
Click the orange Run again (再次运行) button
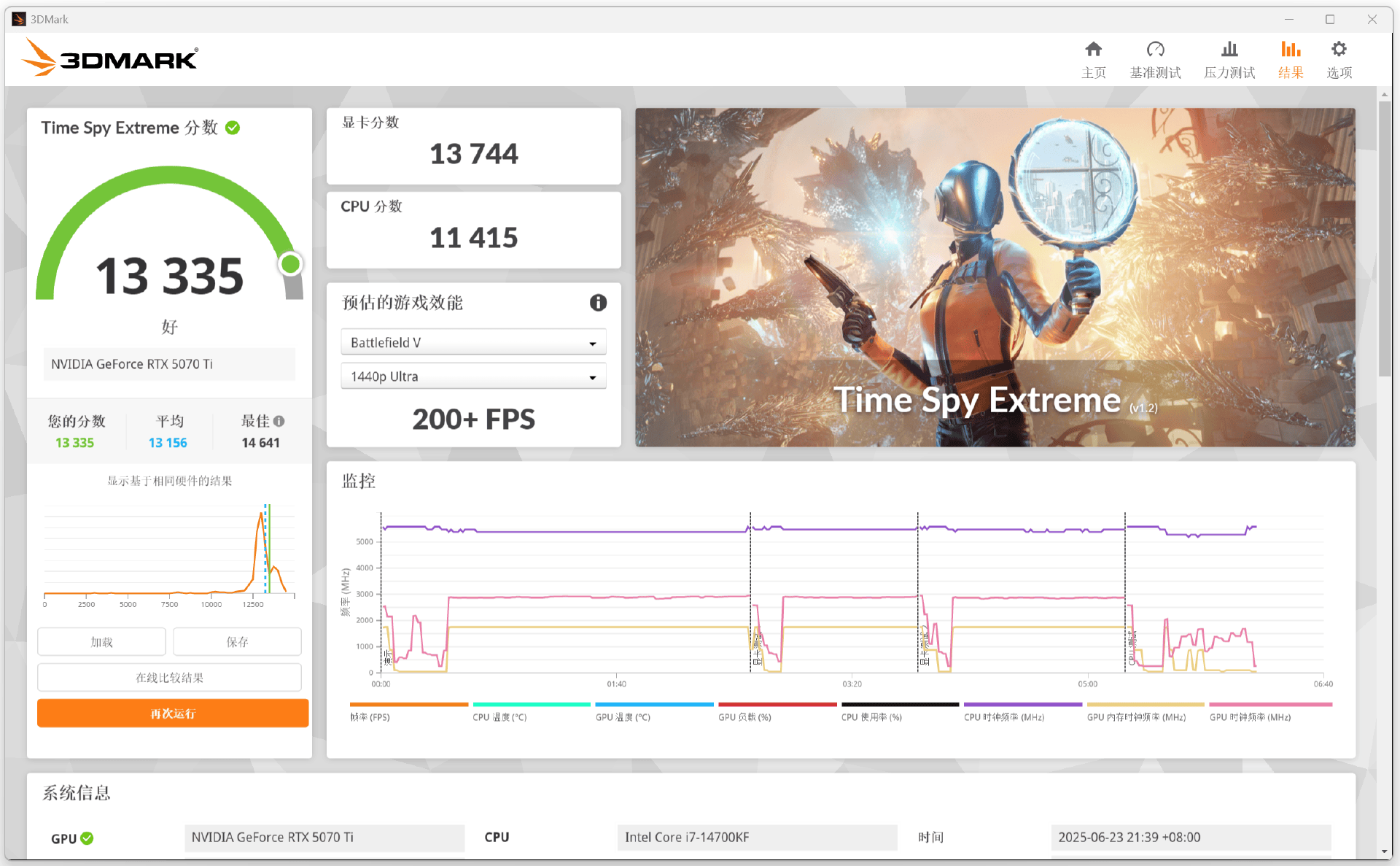click(173, 714)
